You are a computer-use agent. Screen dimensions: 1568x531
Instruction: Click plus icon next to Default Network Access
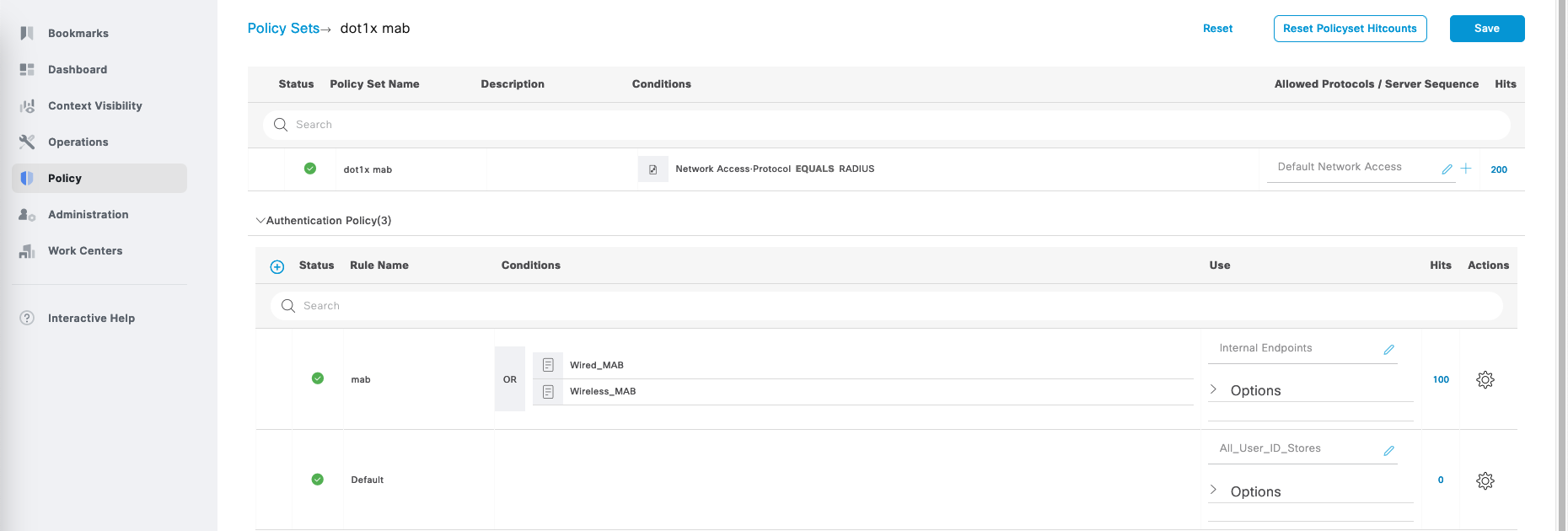click(1466, 169)
